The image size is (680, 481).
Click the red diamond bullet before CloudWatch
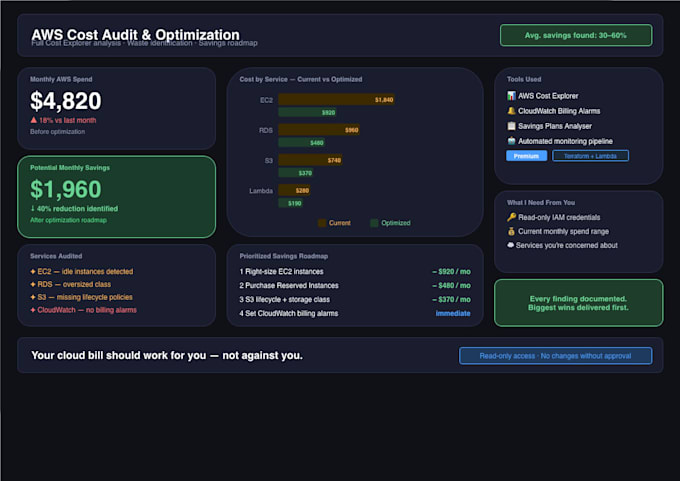point(33,310)
